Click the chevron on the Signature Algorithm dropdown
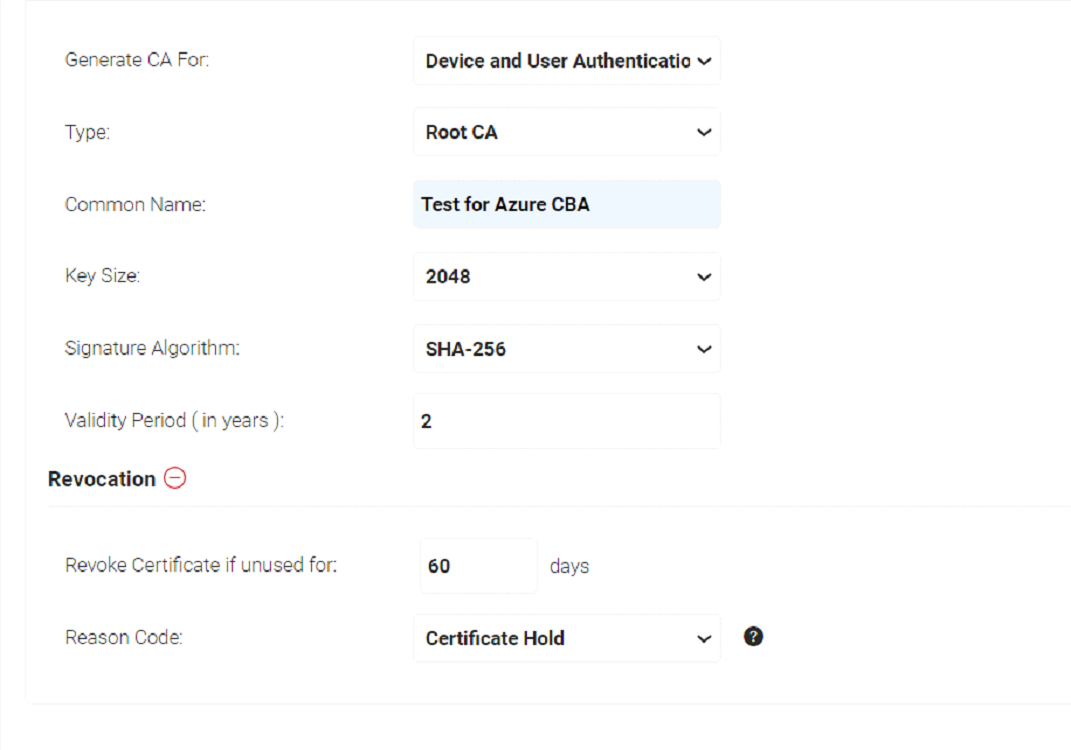This screenshot has width=1071, height=750. (703, 348)
